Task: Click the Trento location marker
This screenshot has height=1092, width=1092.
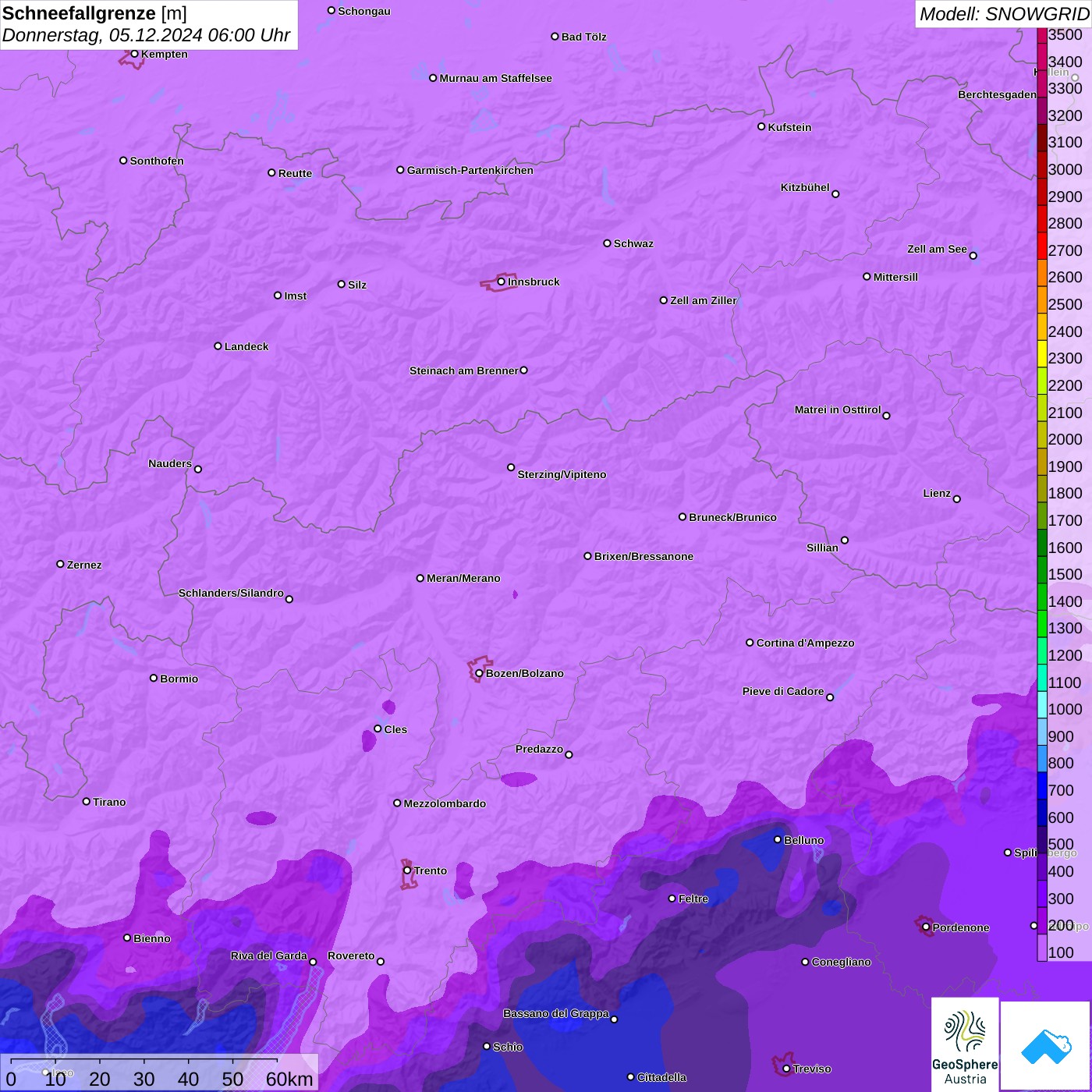Action: (x=407, y=870)
